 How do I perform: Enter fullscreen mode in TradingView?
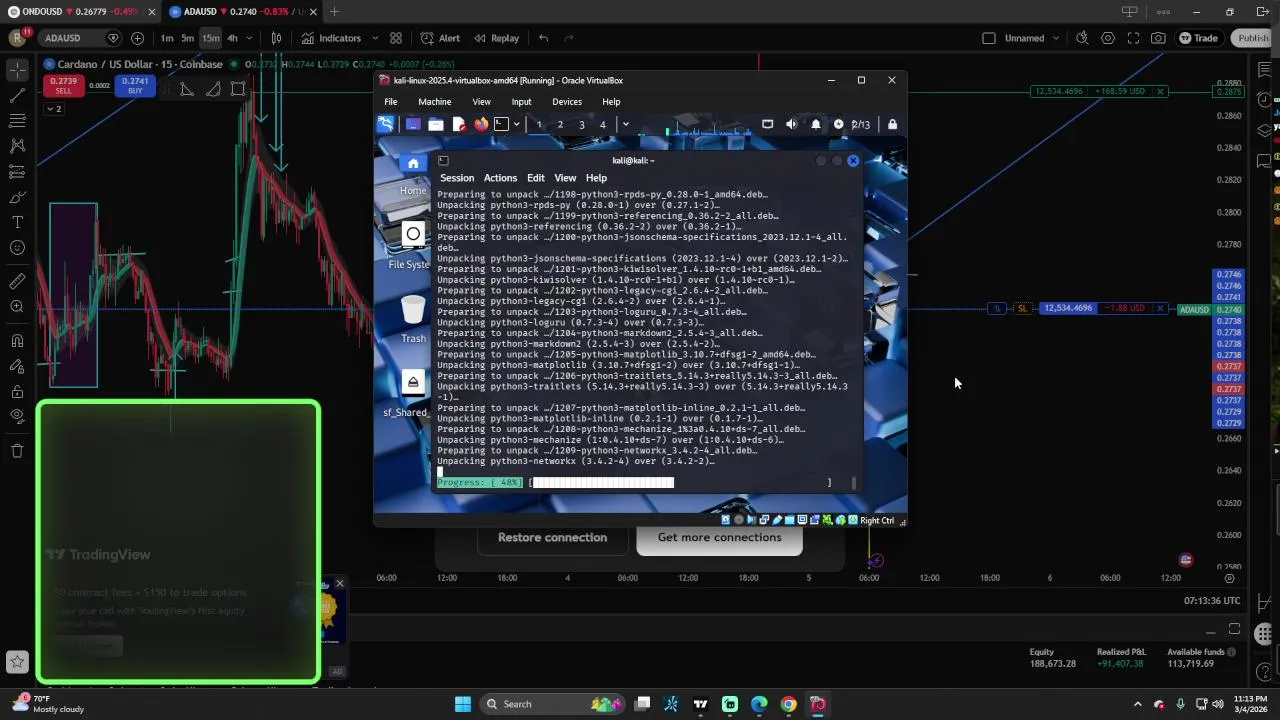coord(1133,38)
